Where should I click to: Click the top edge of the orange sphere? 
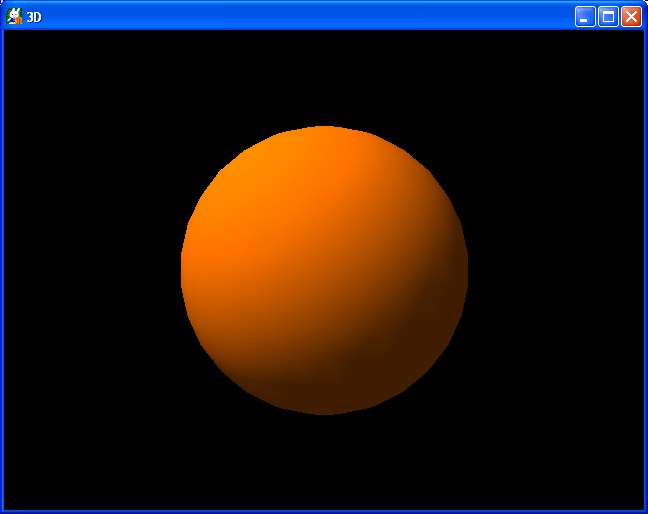point(324,130)
